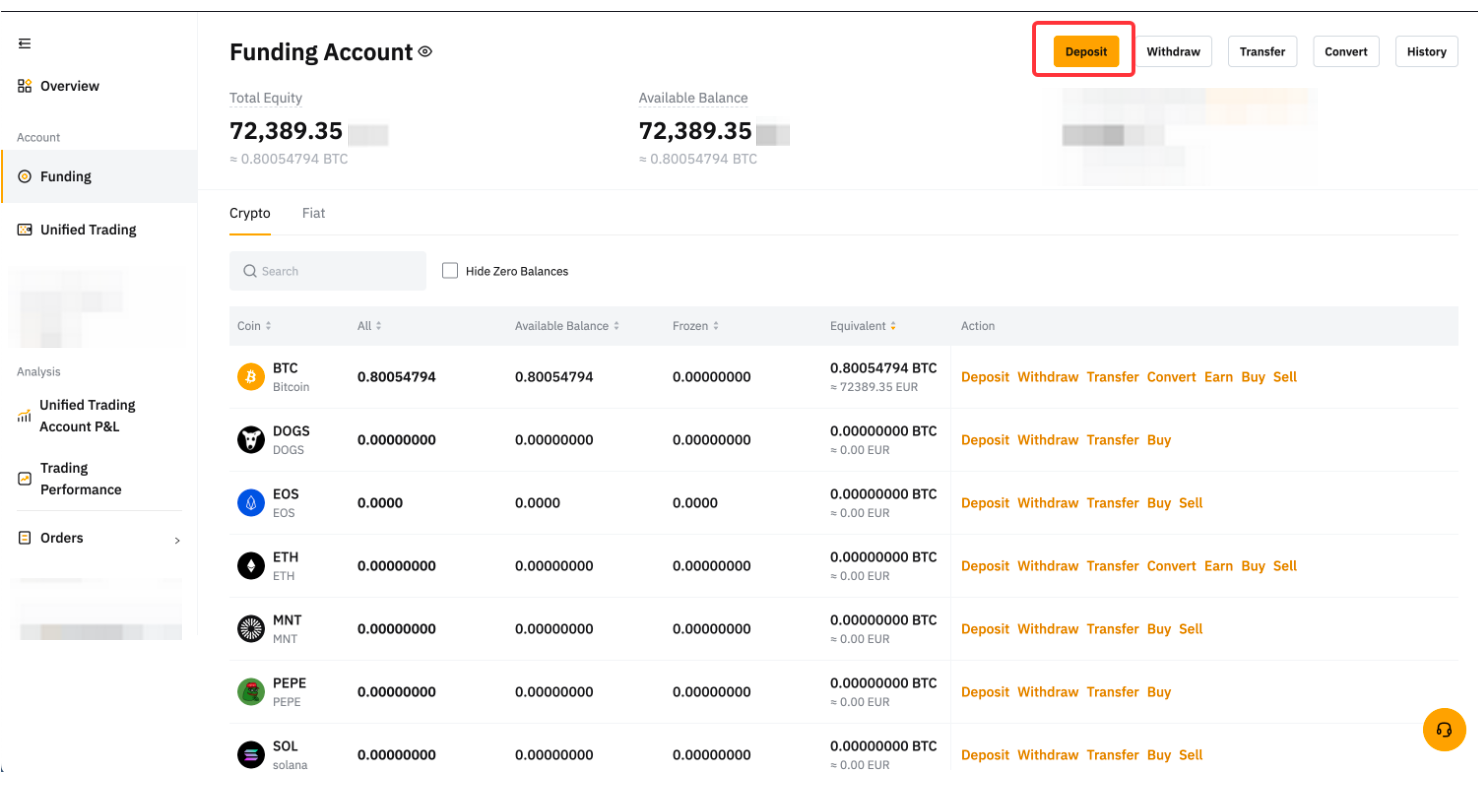Click the Overview grid icon in the sidebar

click(x=25, y=86)
